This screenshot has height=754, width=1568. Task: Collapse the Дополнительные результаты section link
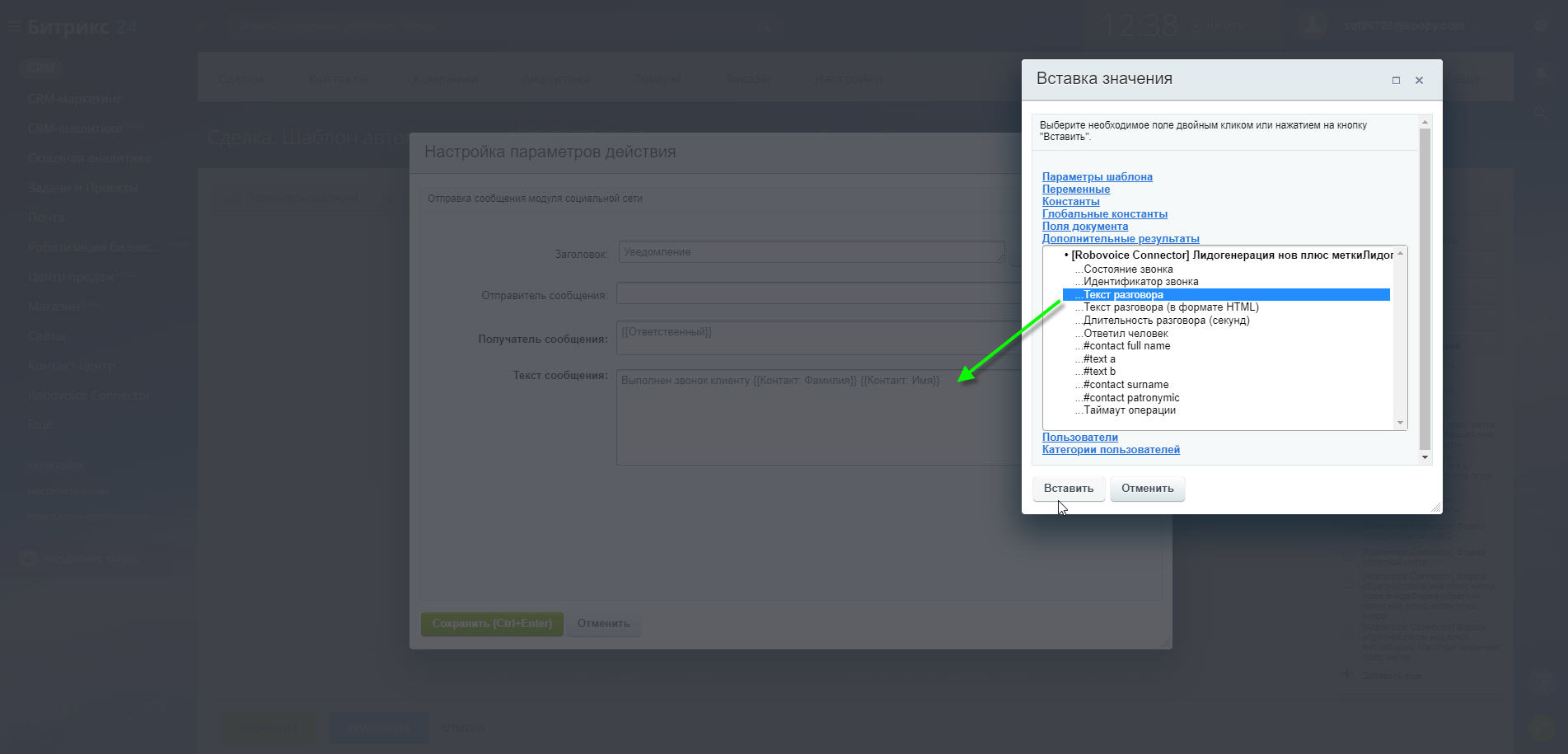click(1120, 238)
